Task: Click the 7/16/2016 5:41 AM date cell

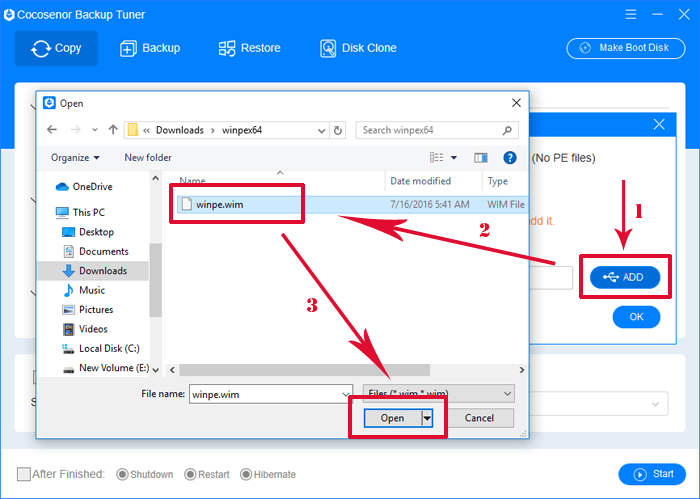Action: point(429,204)
